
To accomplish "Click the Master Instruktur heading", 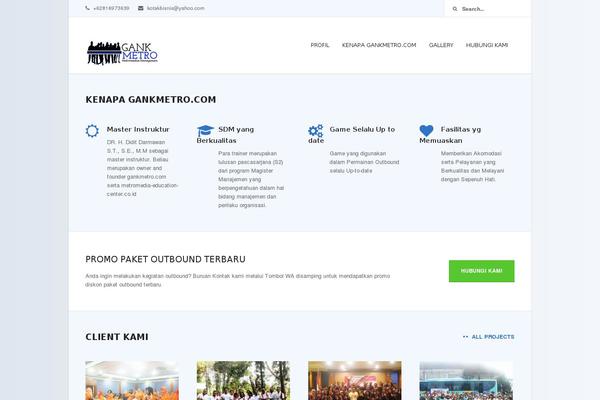I will coord(138,129).
